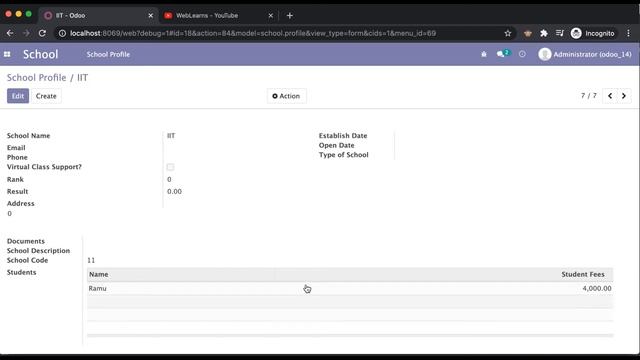Viewport: 640px width, 360px height.
Task: Click the macOS yellow minimize button
Action: [18, 14]
